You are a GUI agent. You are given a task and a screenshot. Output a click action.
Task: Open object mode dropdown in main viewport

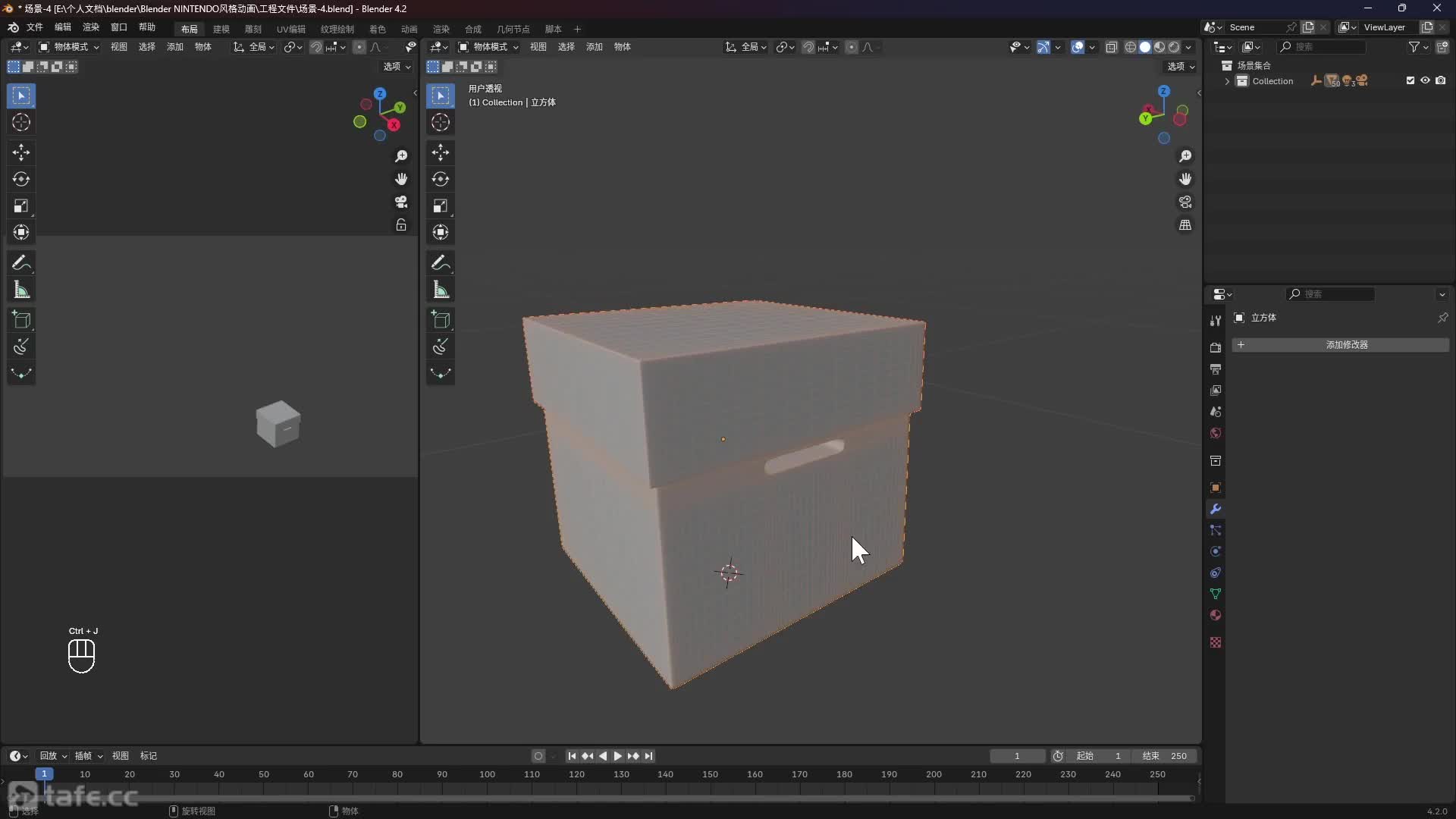tap(488, 47)
